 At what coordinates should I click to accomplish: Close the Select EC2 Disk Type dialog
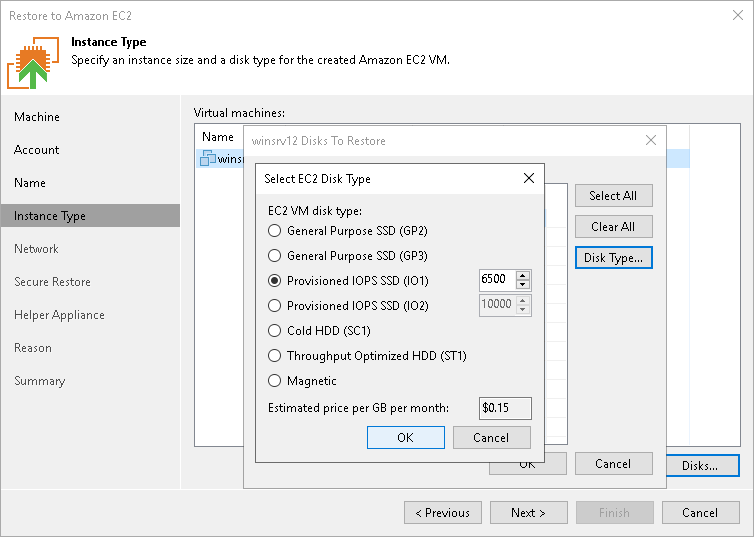click(529, 178)
